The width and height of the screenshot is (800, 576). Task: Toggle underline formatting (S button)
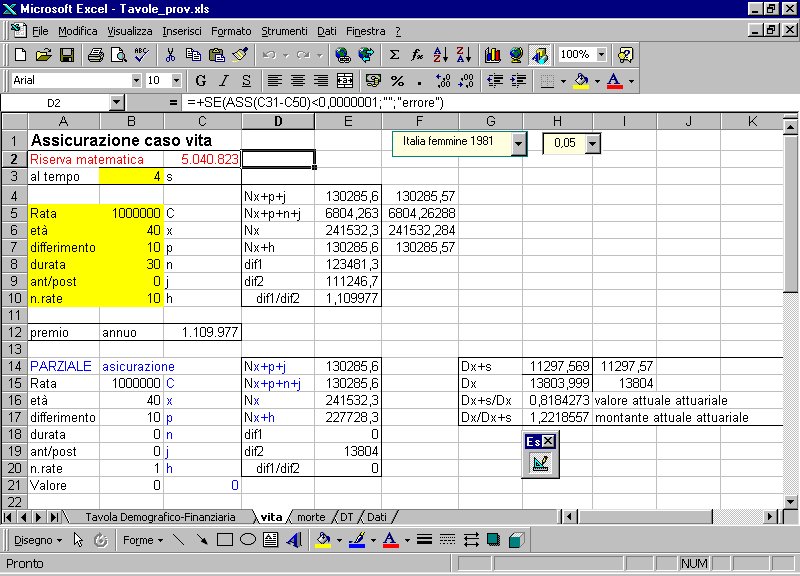pos(245,80)
